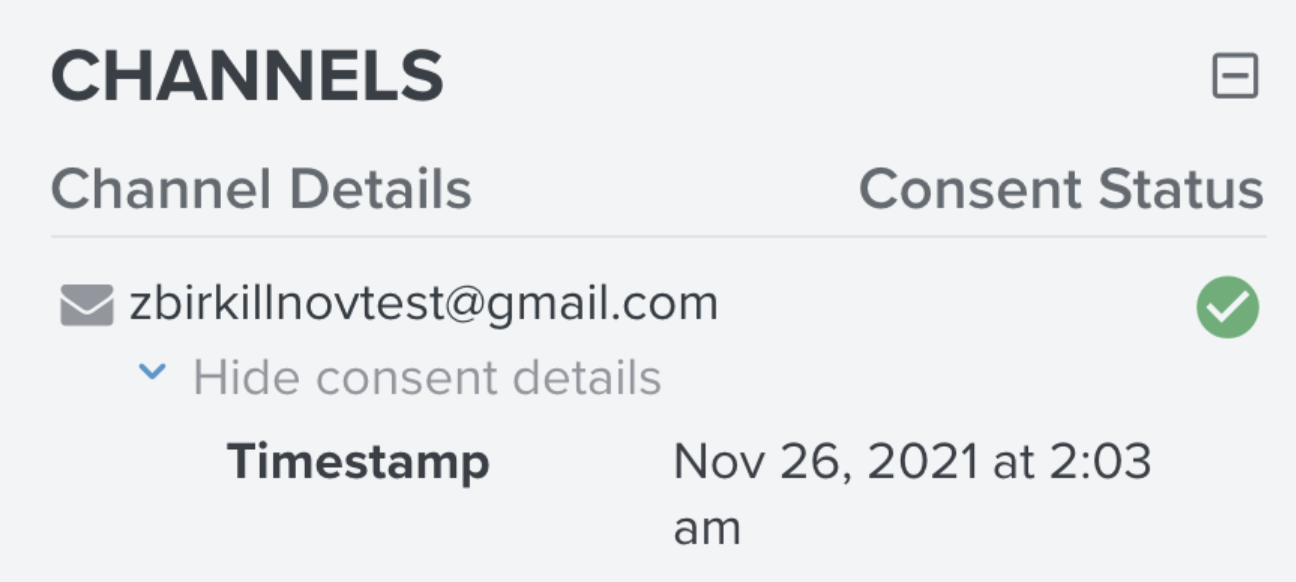Click the envelope email channel icon
This screenshot has width=1296, height=582.
pos(86,305)
